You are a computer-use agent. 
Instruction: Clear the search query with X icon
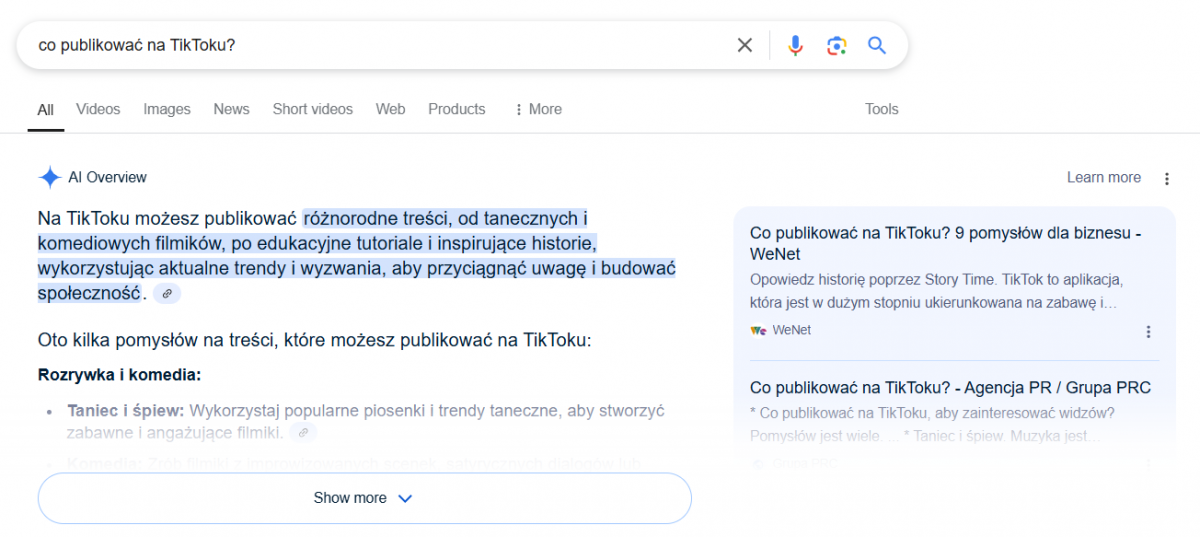coord(744,45)
